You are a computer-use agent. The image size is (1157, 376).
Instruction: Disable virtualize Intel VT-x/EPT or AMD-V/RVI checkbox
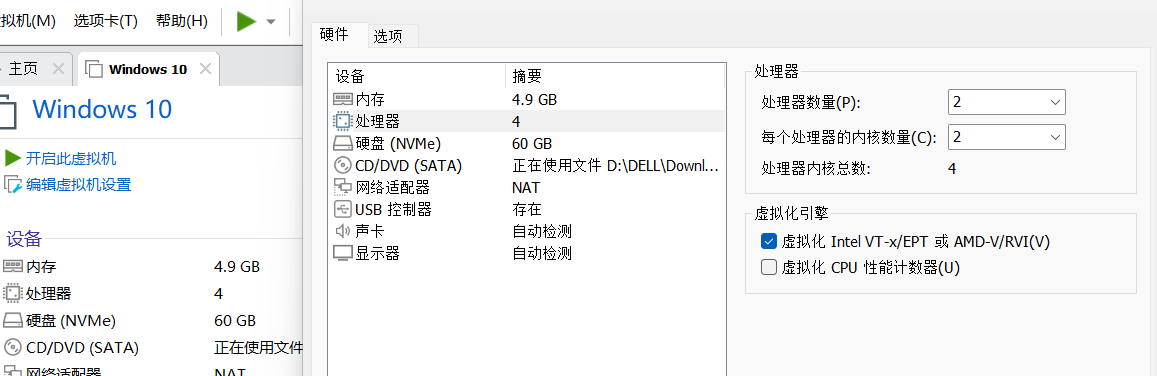(x=769, y=241)
